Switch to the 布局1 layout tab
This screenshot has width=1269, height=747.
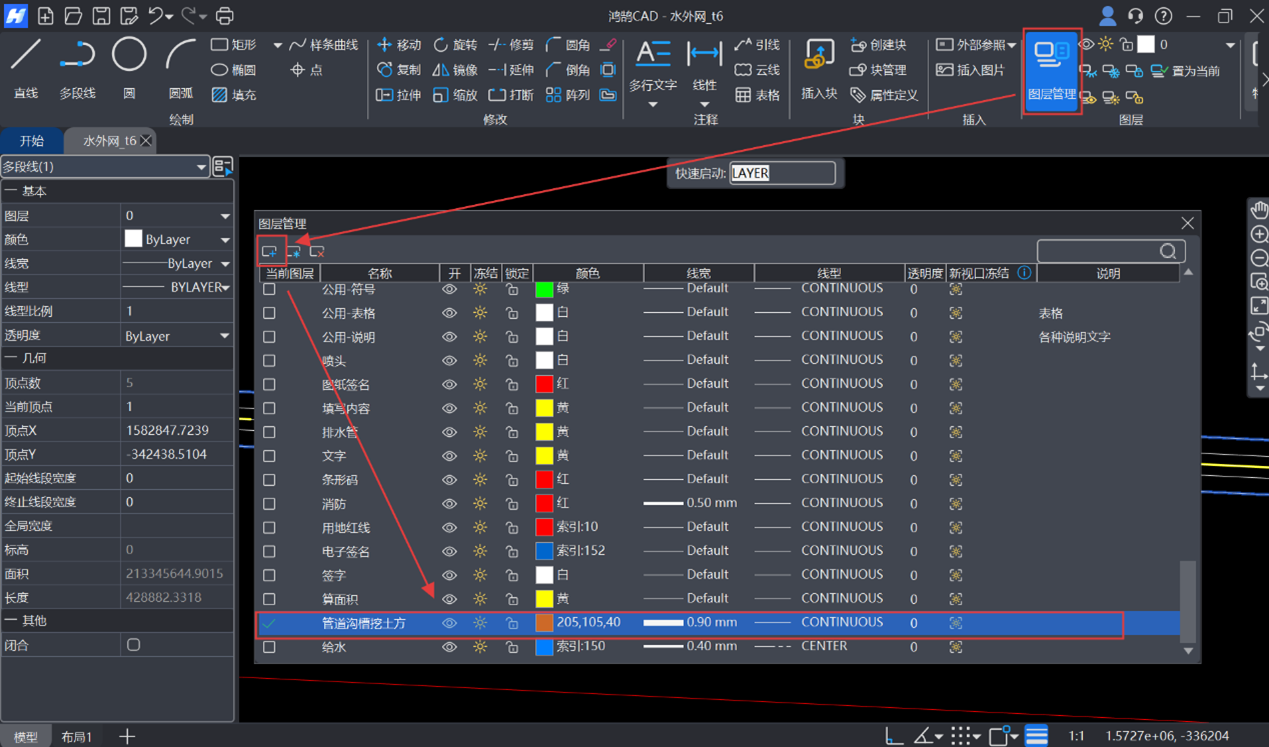(77, 737)
